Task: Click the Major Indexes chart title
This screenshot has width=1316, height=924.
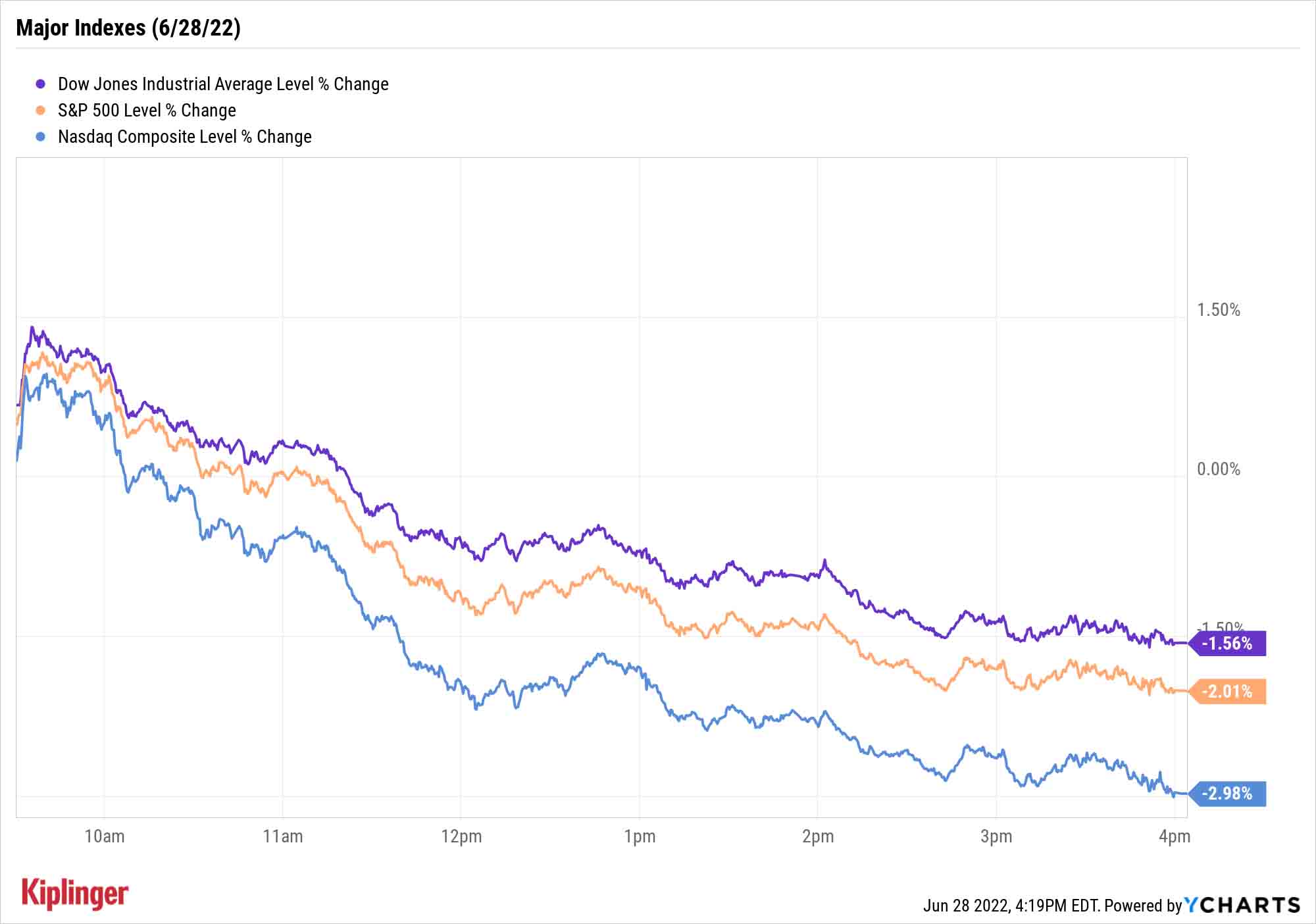Action: point(128,28)
